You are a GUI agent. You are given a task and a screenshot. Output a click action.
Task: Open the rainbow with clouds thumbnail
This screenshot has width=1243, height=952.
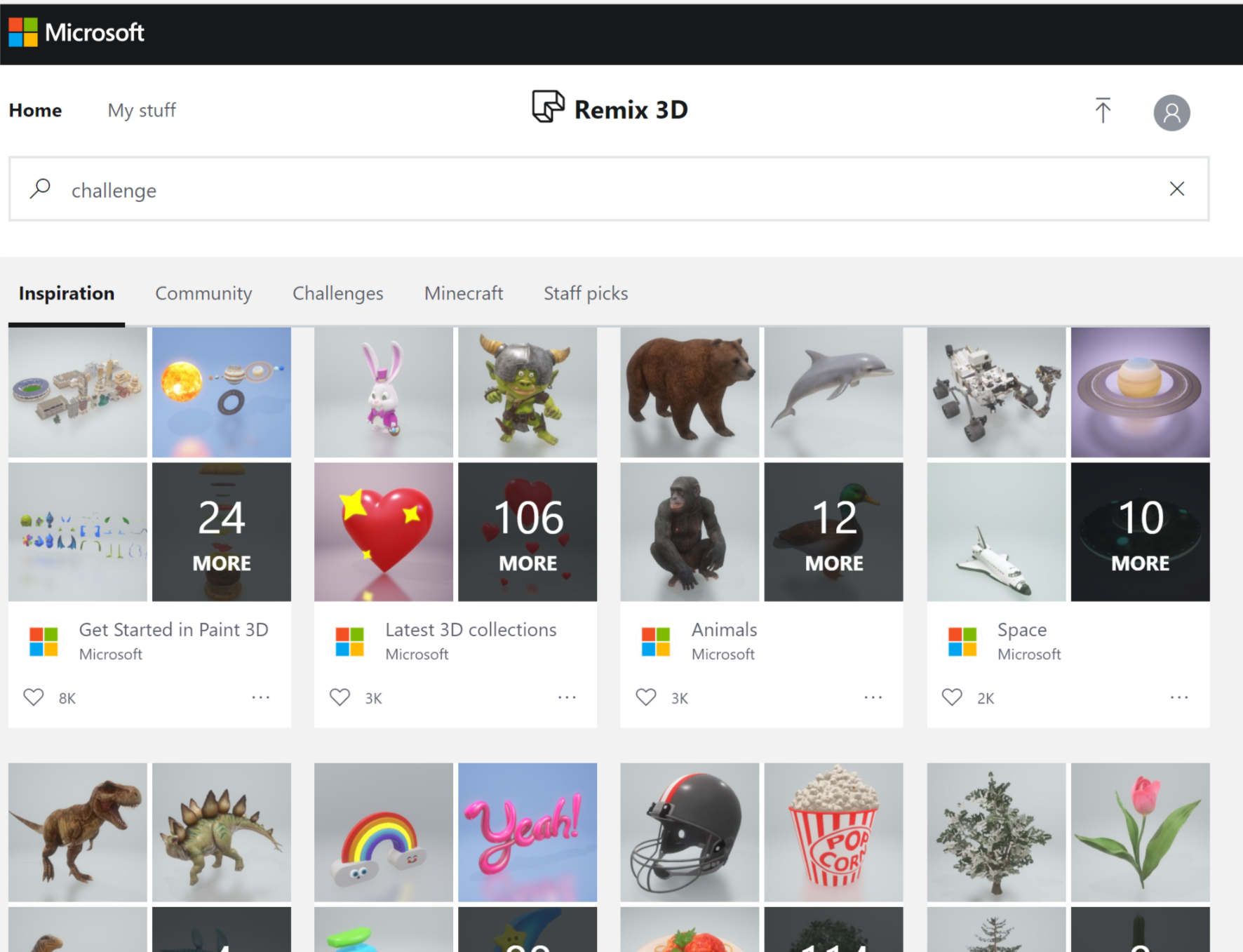pos(384,832)
